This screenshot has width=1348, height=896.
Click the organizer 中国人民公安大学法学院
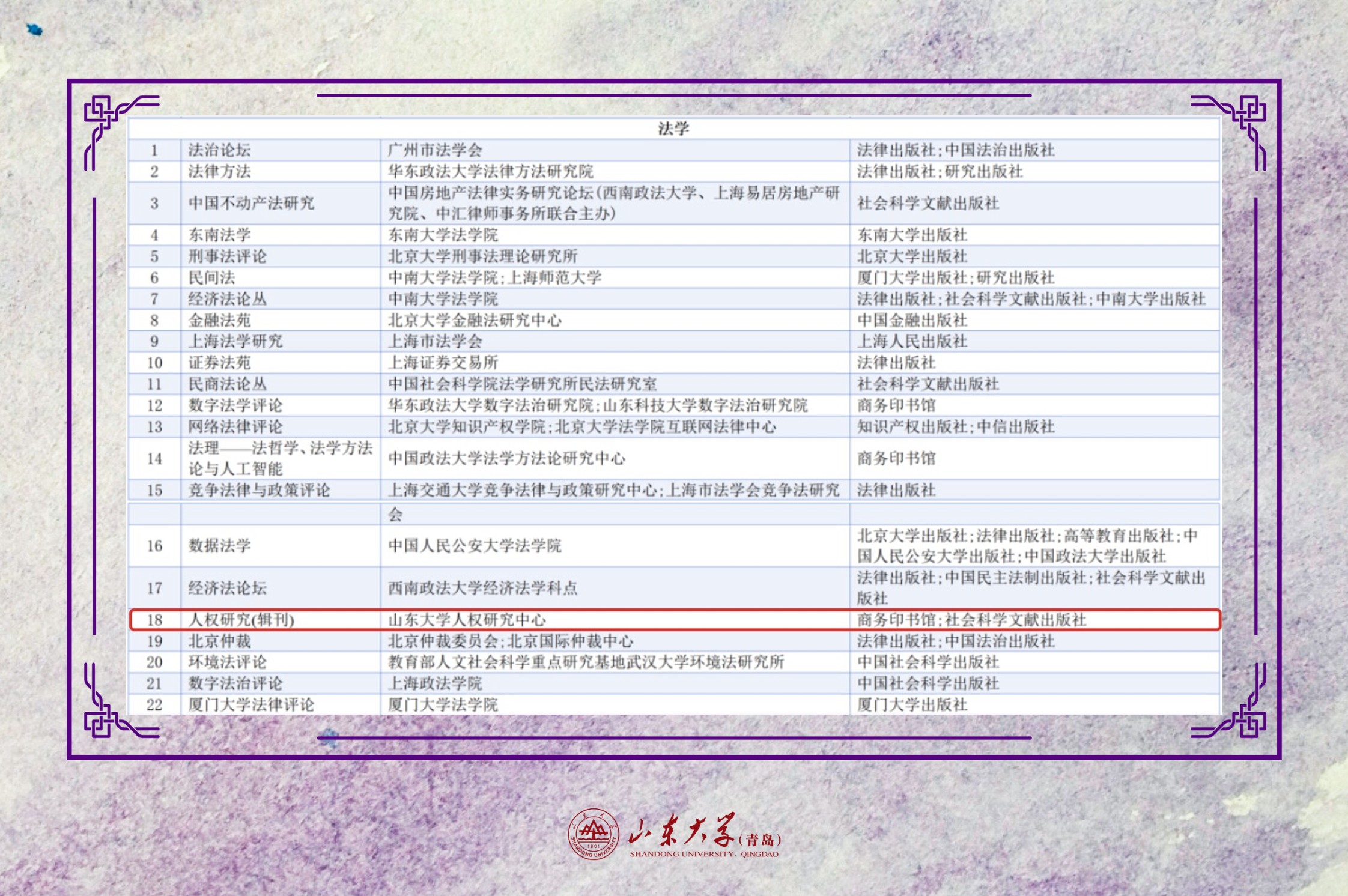coord(475,545)
